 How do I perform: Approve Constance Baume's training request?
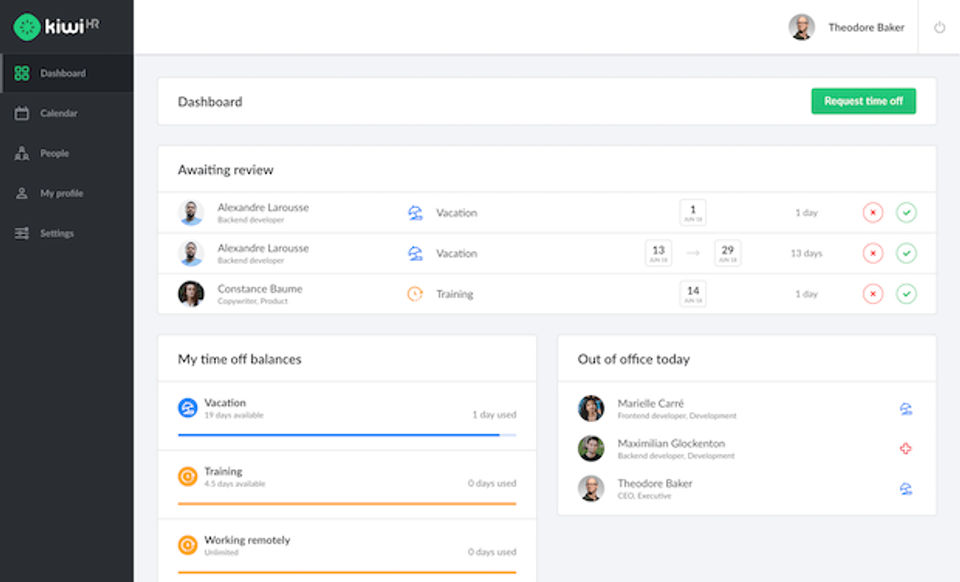coord(906,294)
